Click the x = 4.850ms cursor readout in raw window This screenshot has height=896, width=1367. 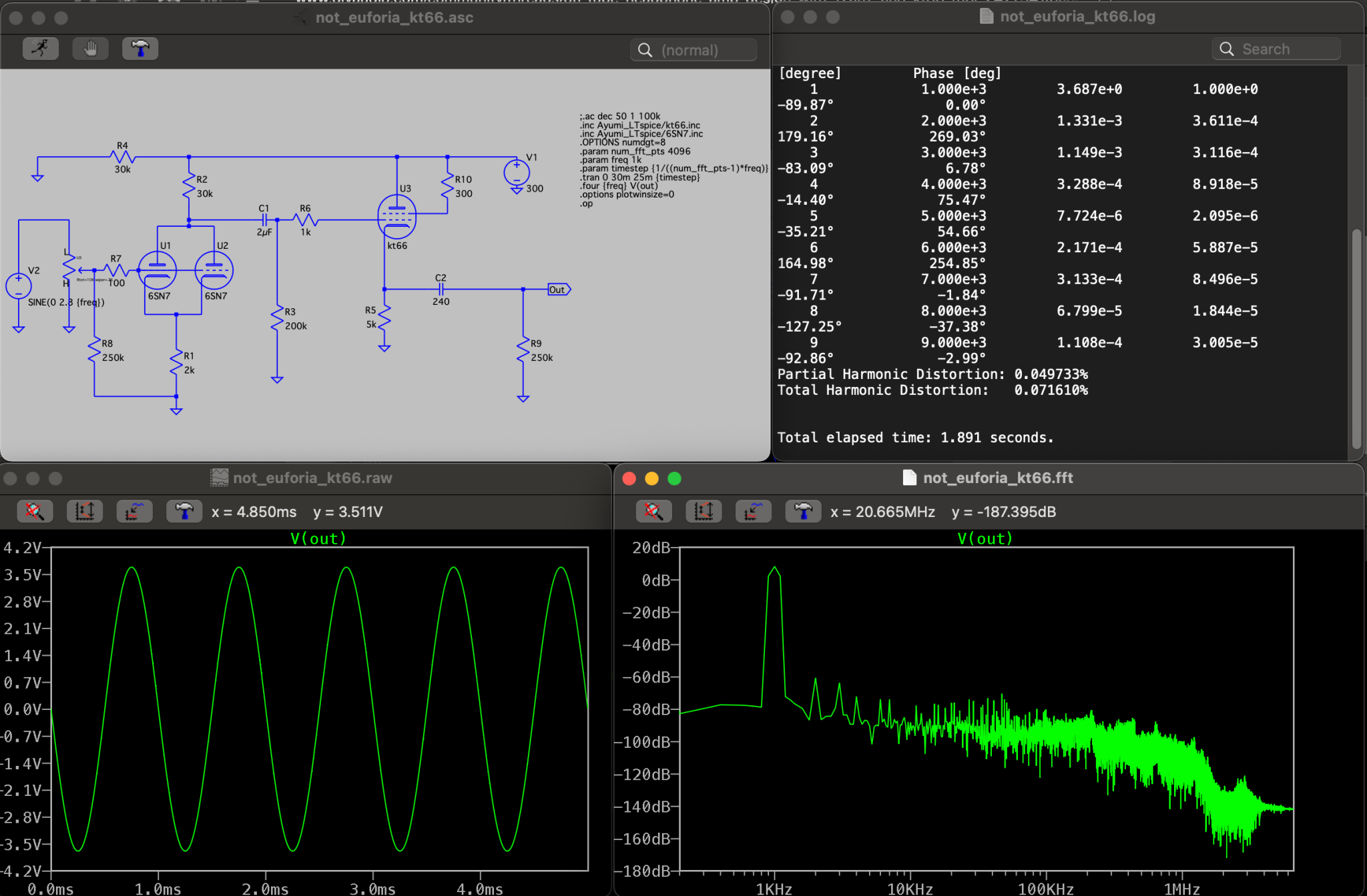pyautogui.click(x=254, y=512)
